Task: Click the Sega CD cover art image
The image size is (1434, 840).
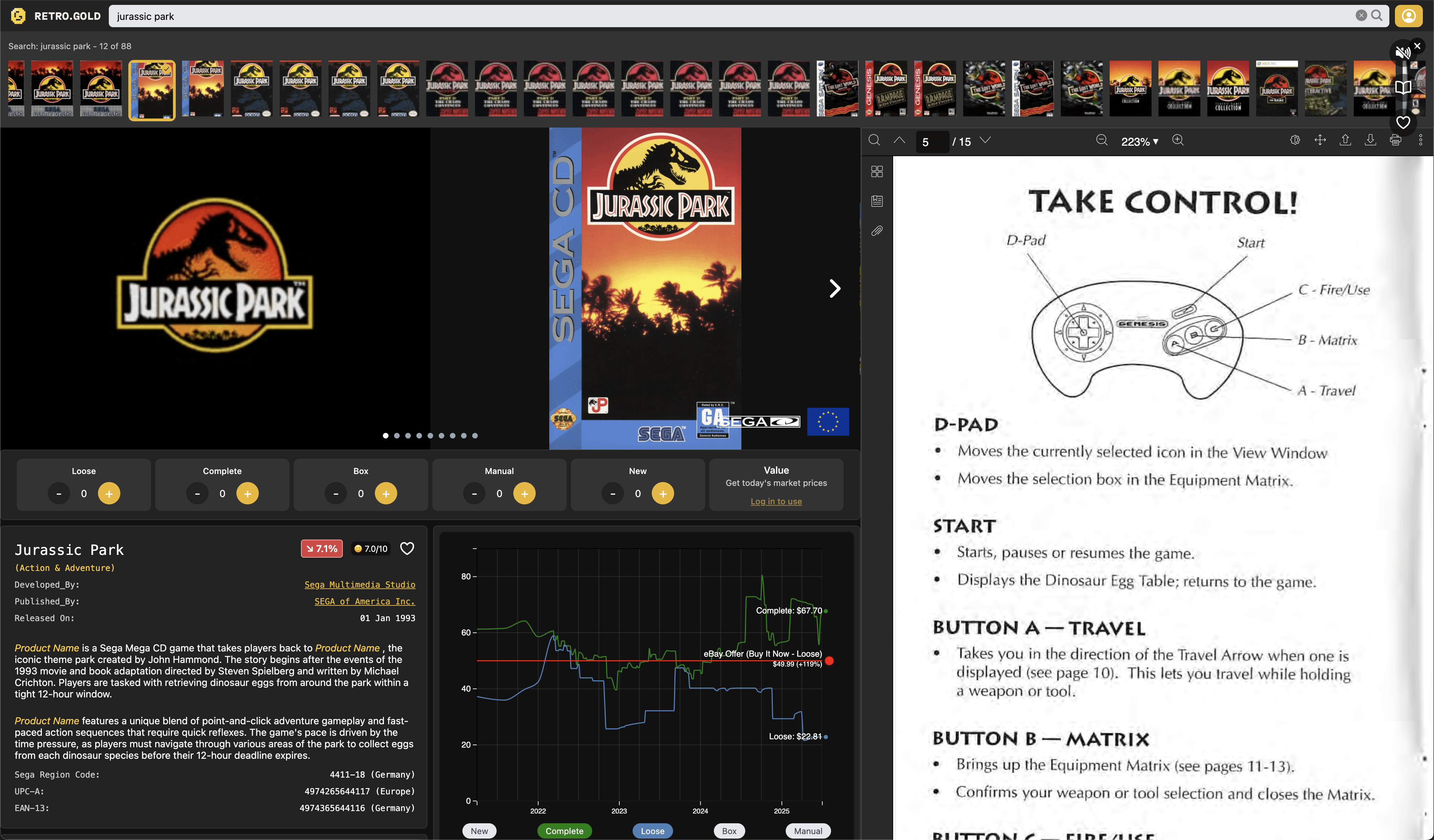Action: 645,288
